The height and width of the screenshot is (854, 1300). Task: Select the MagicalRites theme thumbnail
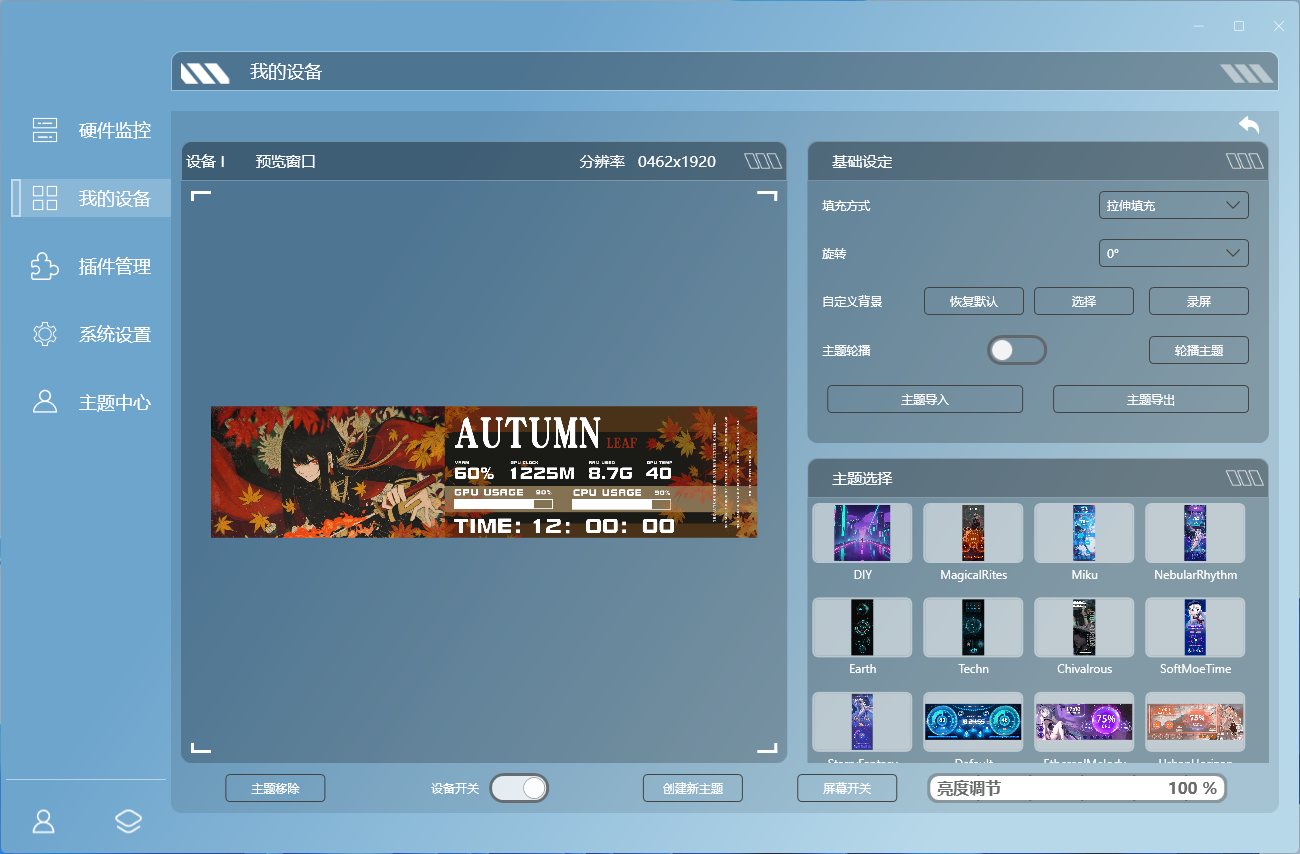coord(973,533)
